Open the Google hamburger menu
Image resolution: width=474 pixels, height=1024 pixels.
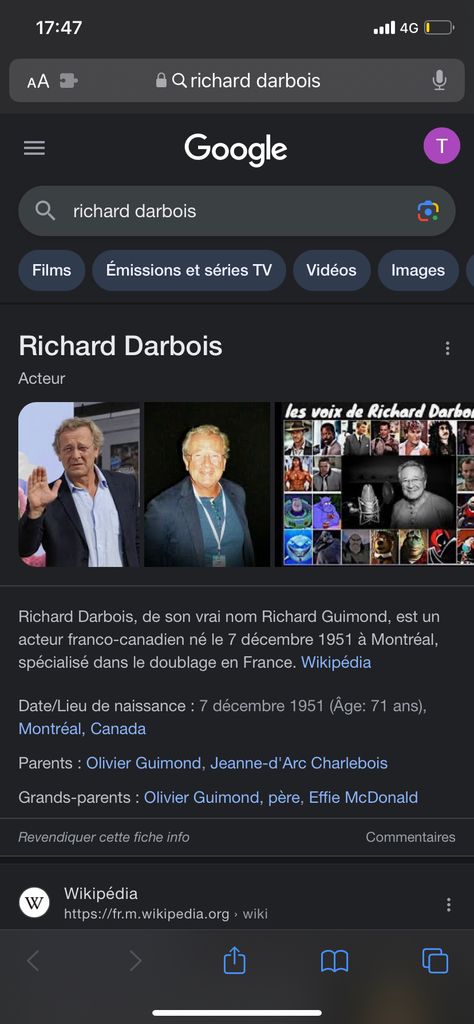35,148
